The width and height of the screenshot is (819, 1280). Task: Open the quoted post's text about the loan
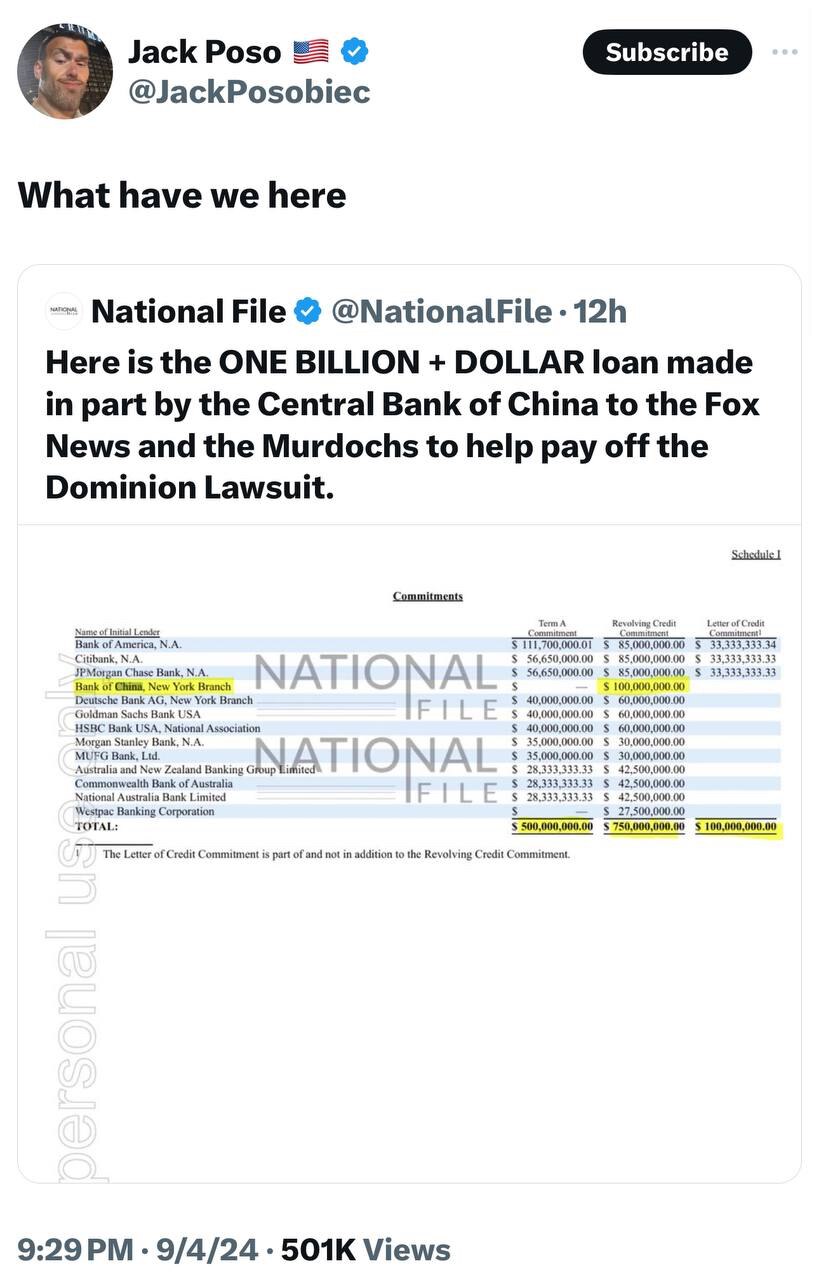[x=400, y=425]
